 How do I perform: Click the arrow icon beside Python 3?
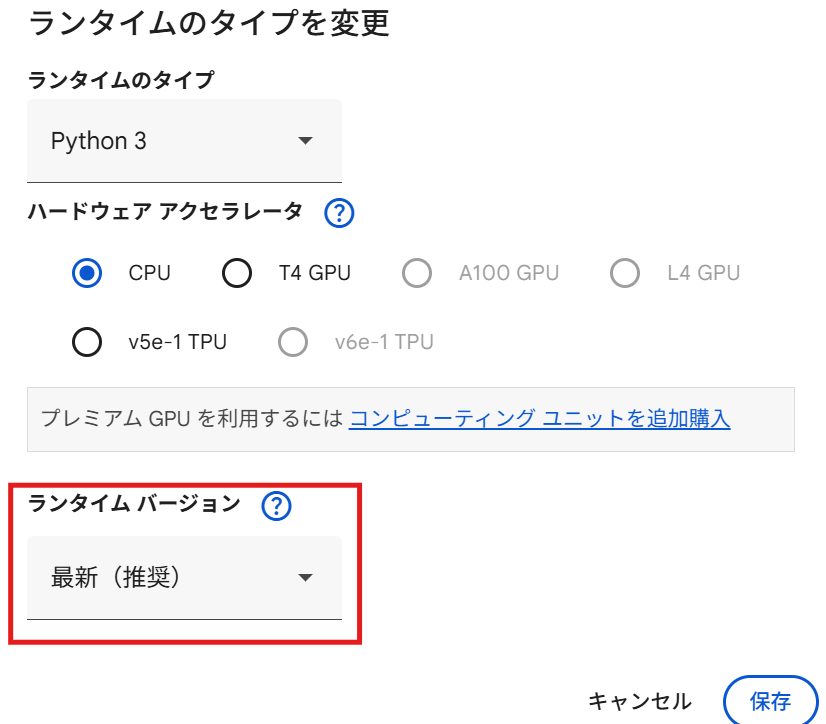click(305, 141)
